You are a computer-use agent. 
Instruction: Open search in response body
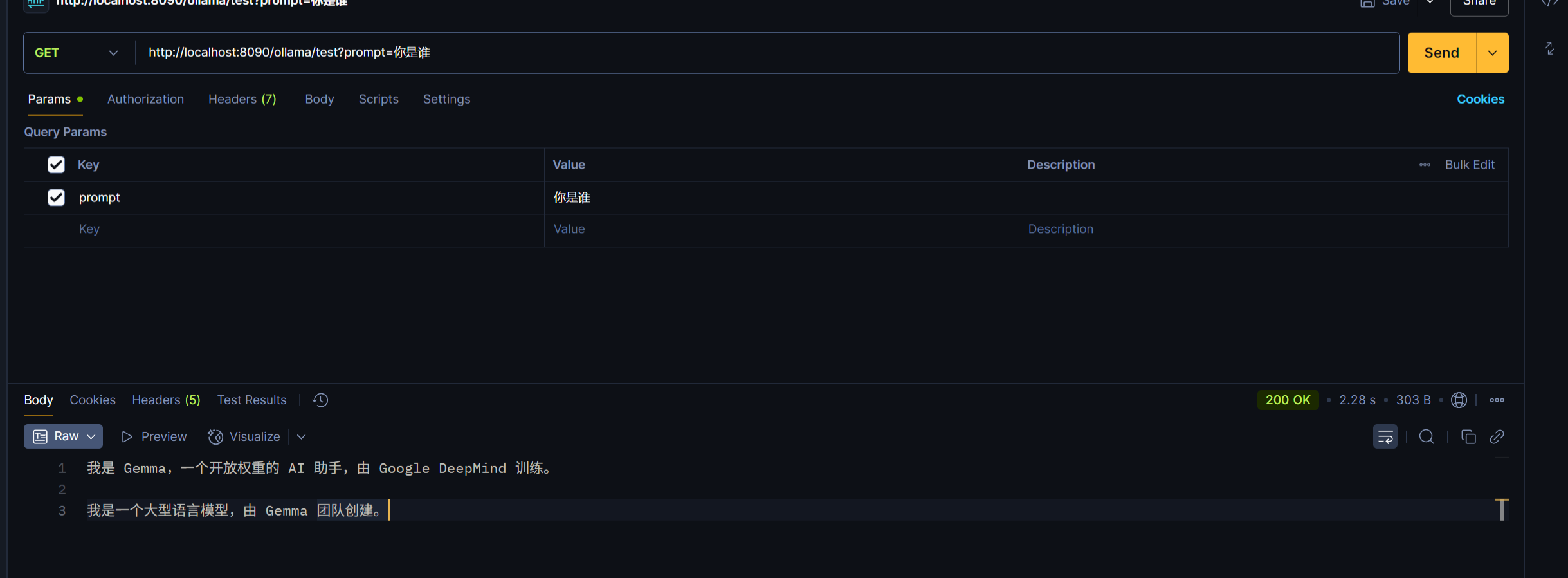coord(1427,436)
